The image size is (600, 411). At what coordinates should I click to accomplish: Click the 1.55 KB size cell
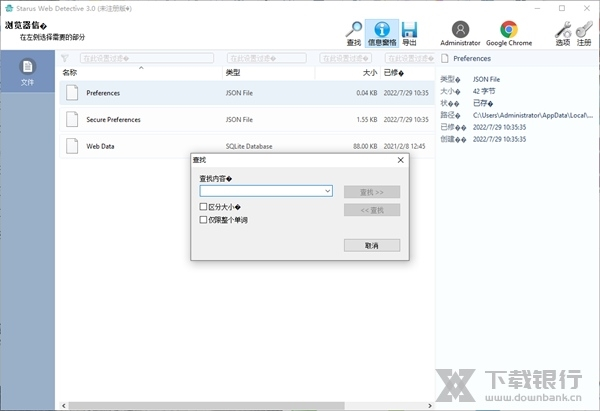(x=367, y=119)
